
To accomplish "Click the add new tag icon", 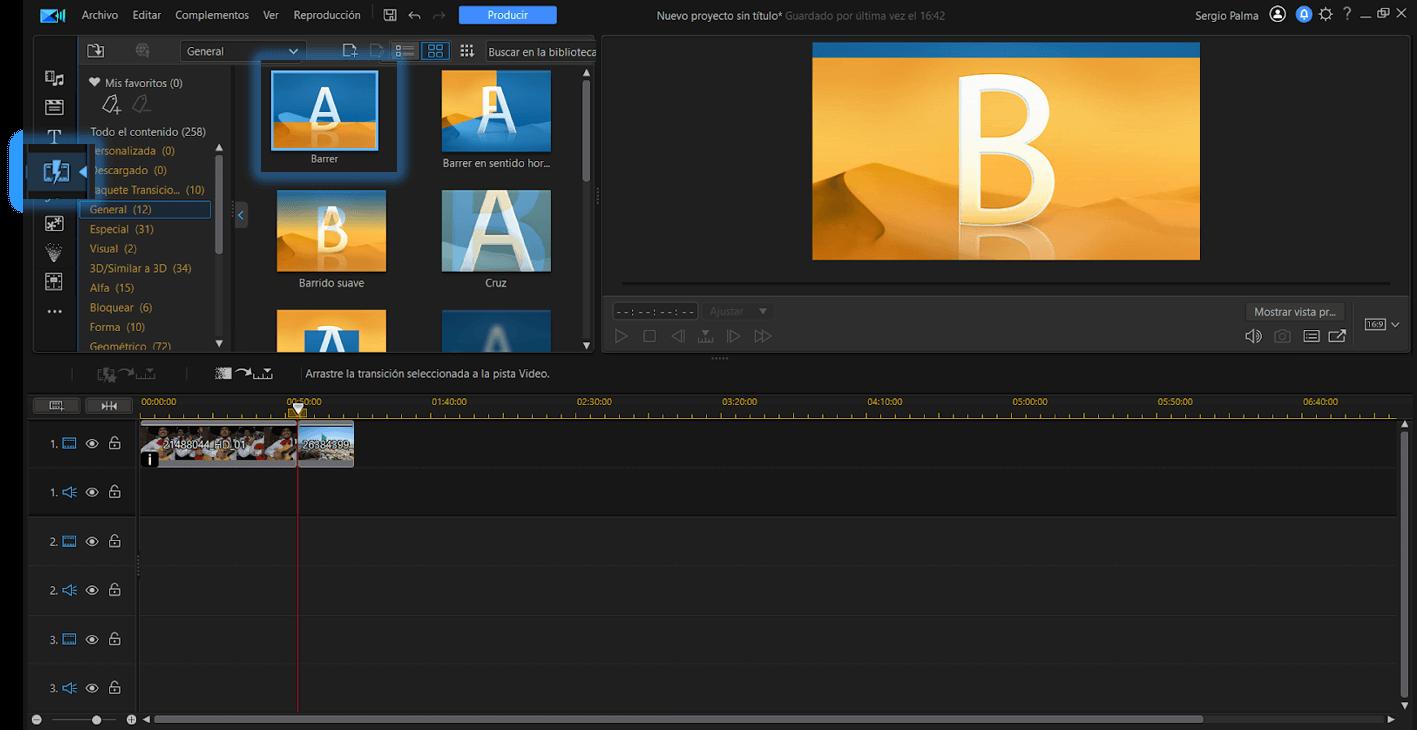I will (x=111, y=104).
